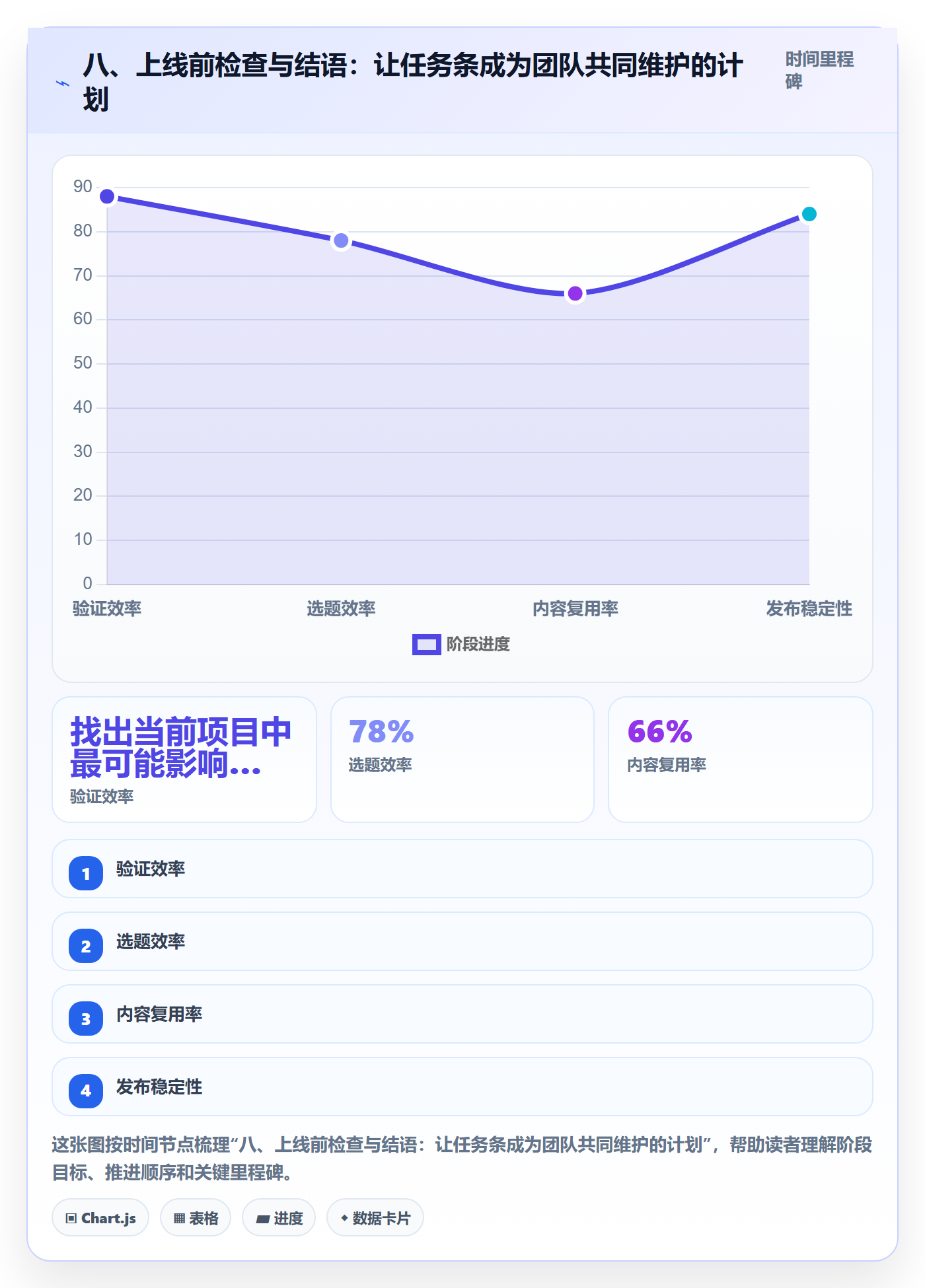
Task: Click the 内容复用率 caption under 66%
Action: (x=667, y=765)
